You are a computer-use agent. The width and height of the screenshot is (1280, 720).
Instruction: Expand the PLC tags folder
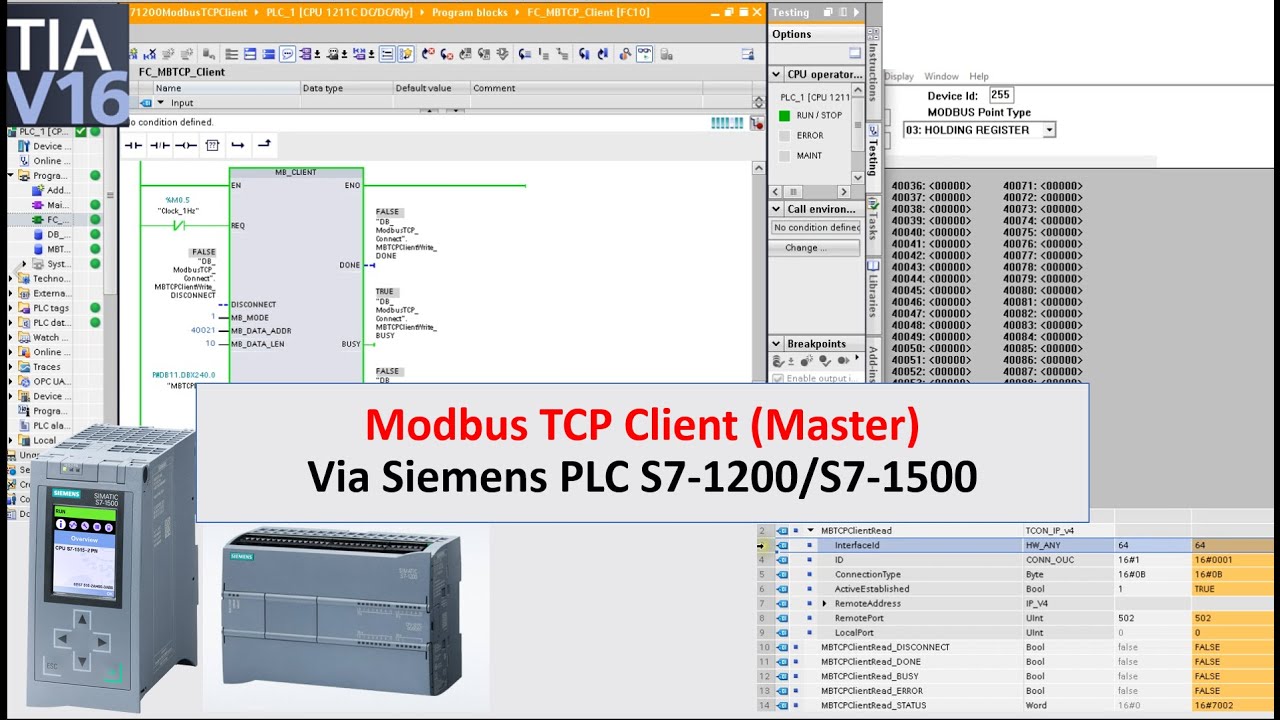[x=11, y=308]
